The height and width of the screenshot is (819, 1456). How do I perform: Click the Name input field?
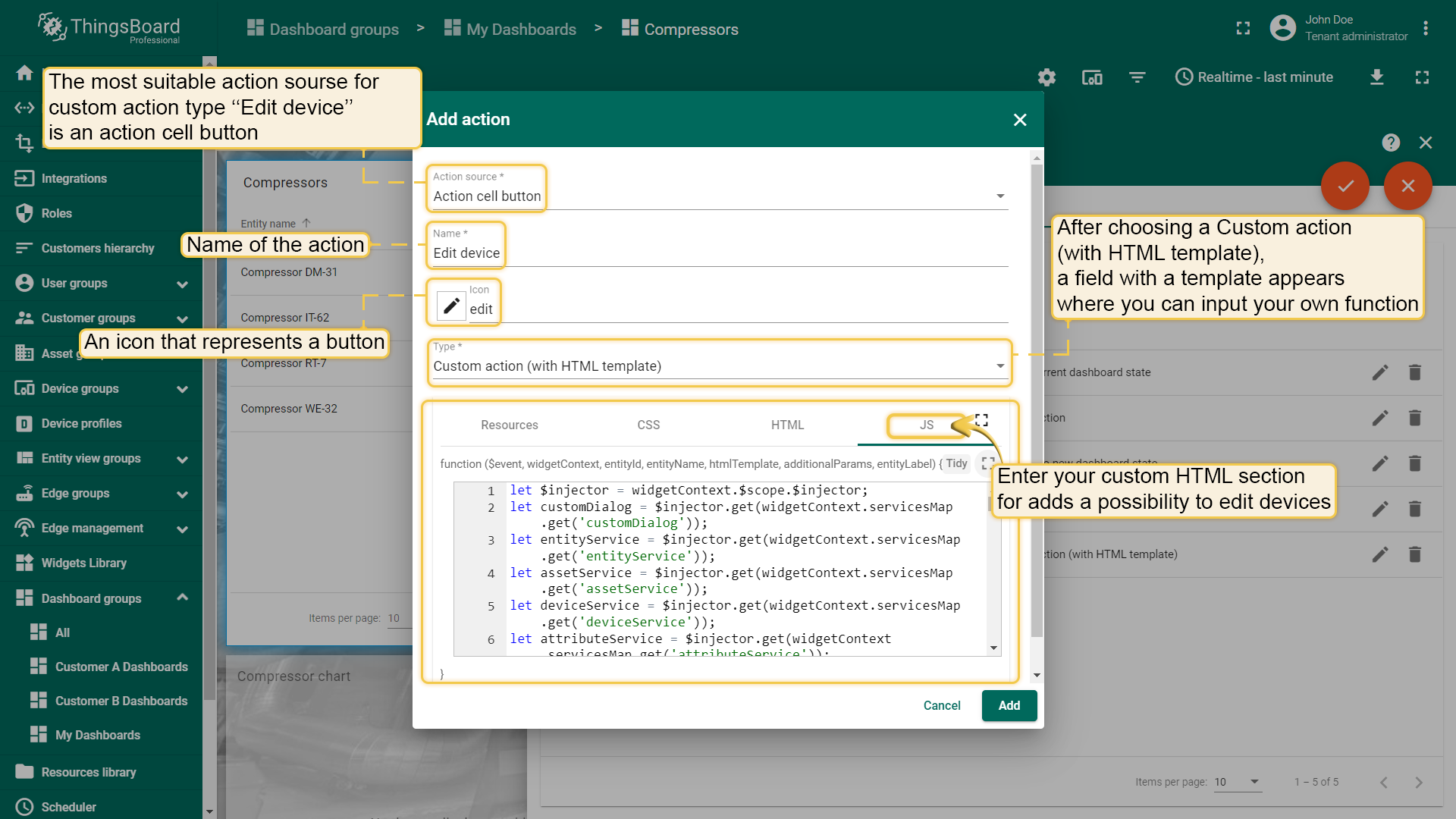720,253
